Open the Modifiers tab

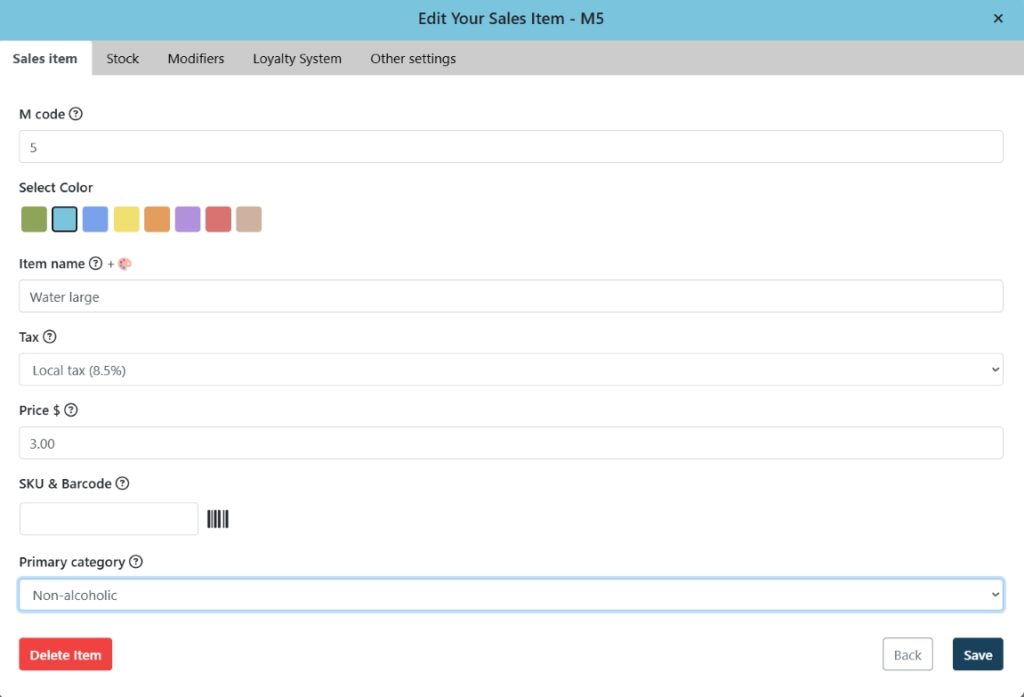(196, 59)
